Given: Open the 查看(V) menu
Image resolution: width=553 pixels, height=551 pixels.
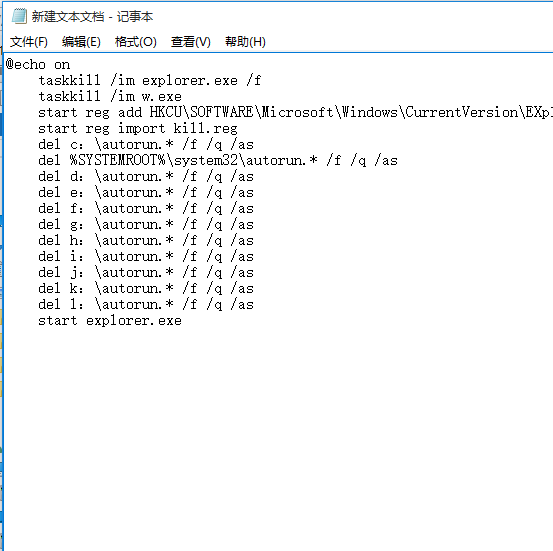Looking at the screenshot, I should pyautogui.click(x=190, y=42).
